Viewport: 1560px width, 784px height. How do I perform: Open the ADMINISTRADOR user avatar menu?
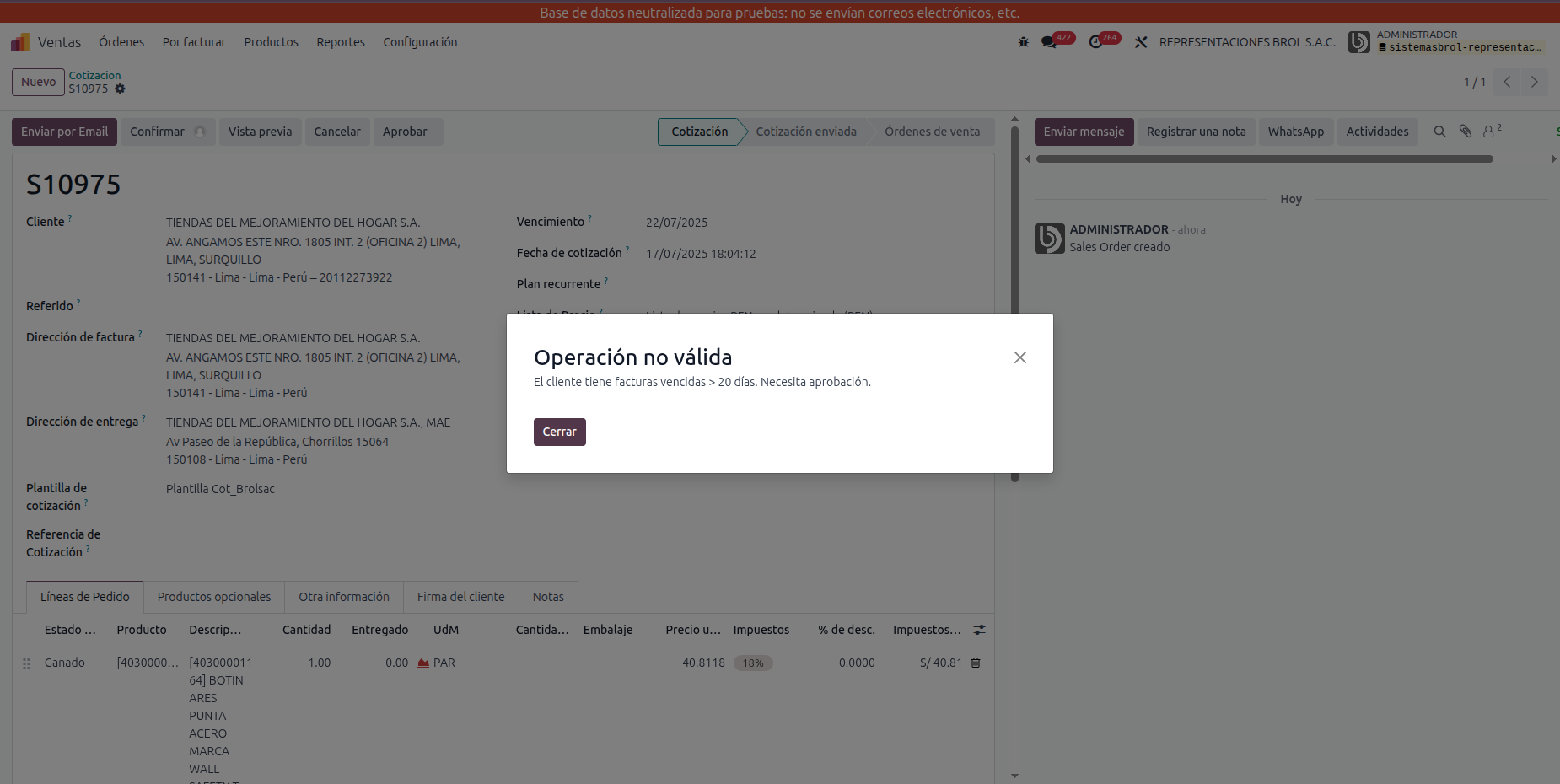1358,42
